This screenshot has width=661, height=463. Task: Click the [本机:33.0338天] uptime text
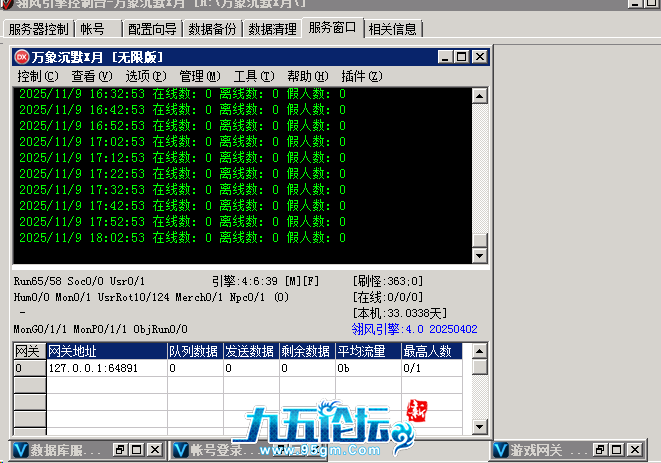point(400,313)
